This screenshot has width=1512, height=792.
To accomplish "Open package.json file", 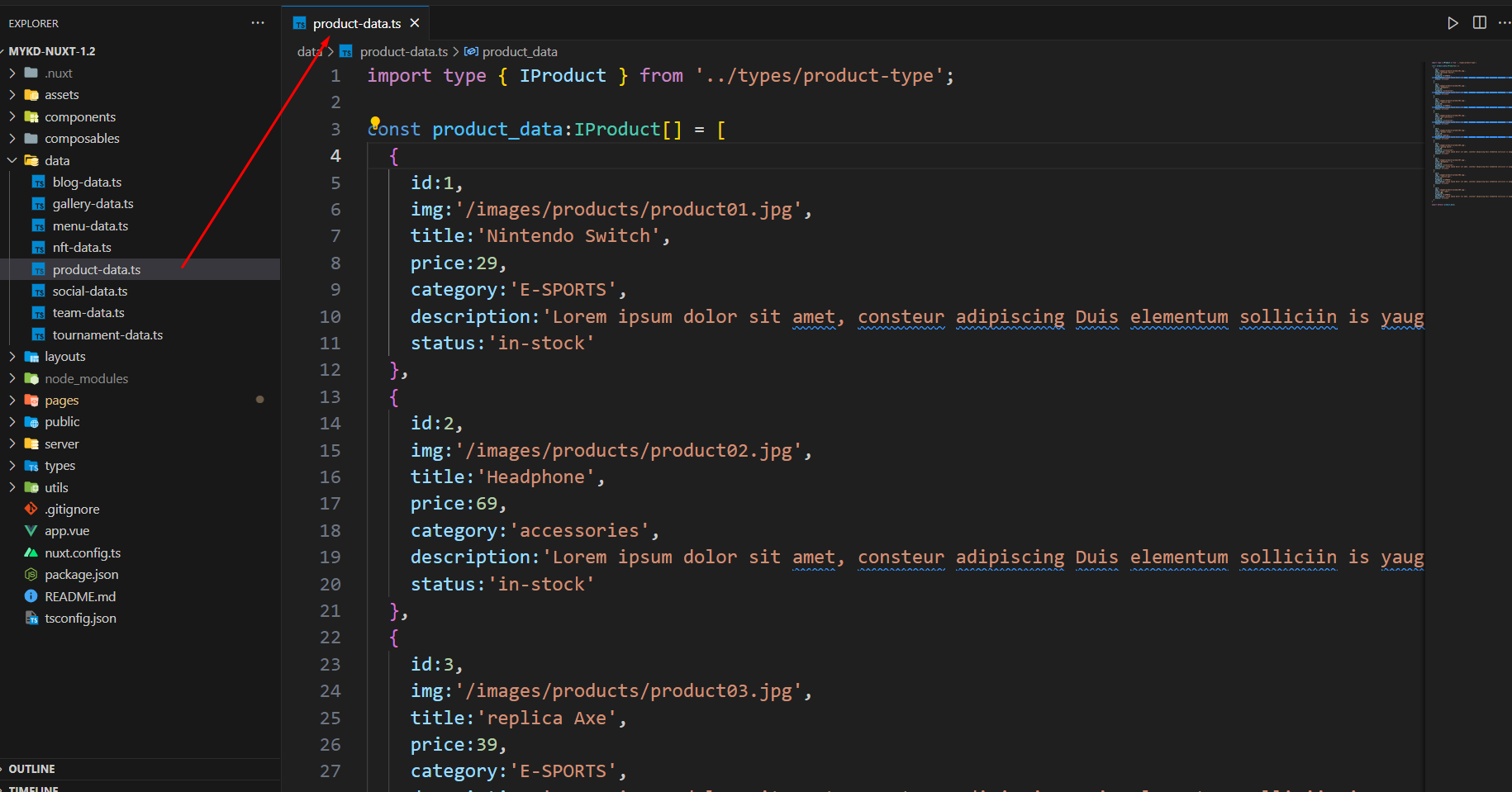I will point(81,575).
